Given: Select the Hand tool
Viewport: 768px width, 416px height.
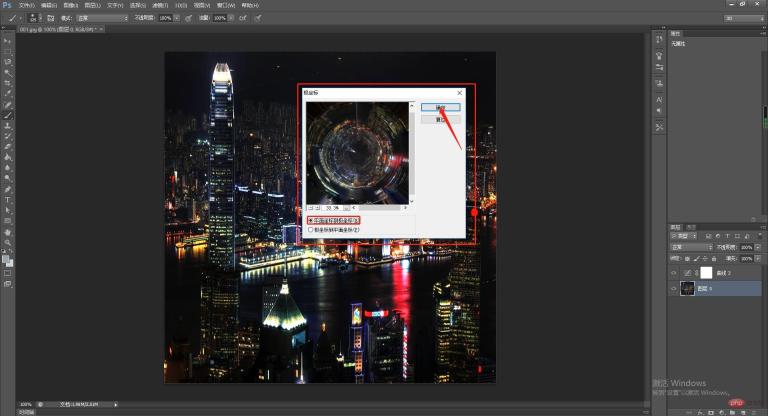Looking at the screenshot, I should [8, 232].
